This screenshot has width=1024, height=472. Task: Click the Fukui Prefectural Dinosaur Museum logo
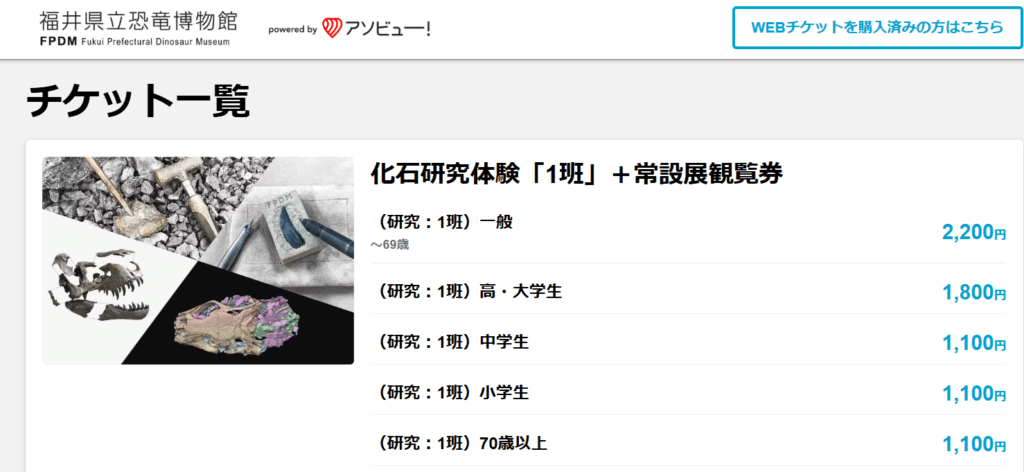coord(138,29)
